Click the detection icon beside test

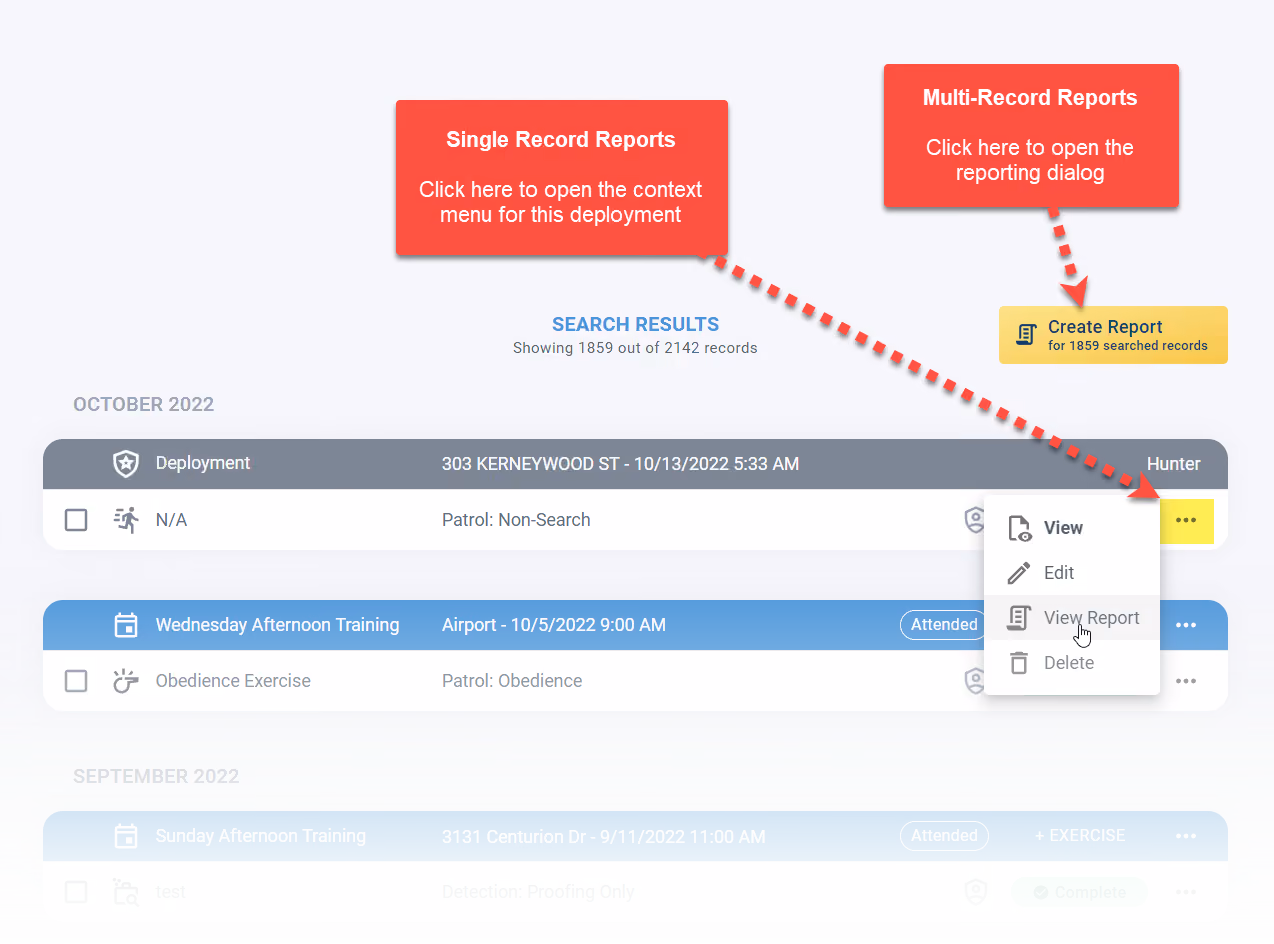click(x=126, y=892)
